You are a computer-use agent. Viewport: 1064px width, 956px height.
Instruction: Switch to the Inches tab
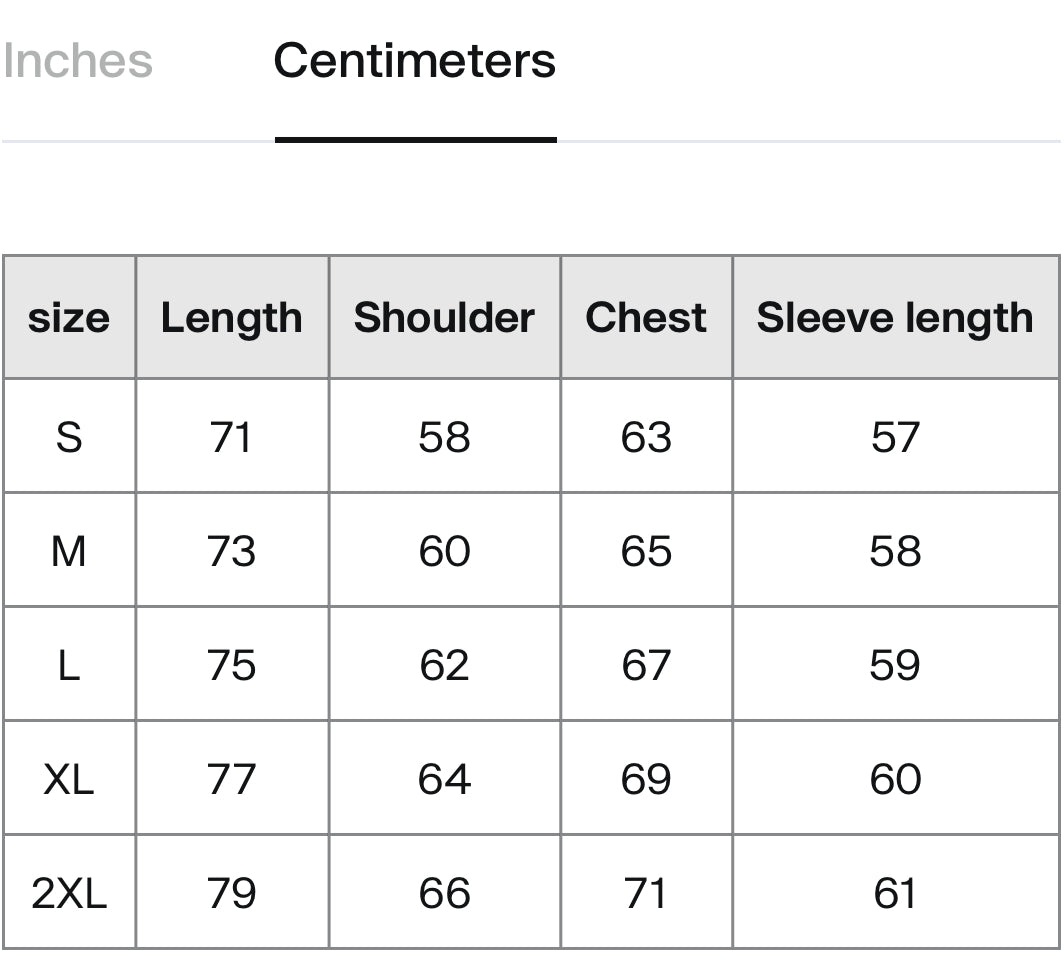(77, 61)
